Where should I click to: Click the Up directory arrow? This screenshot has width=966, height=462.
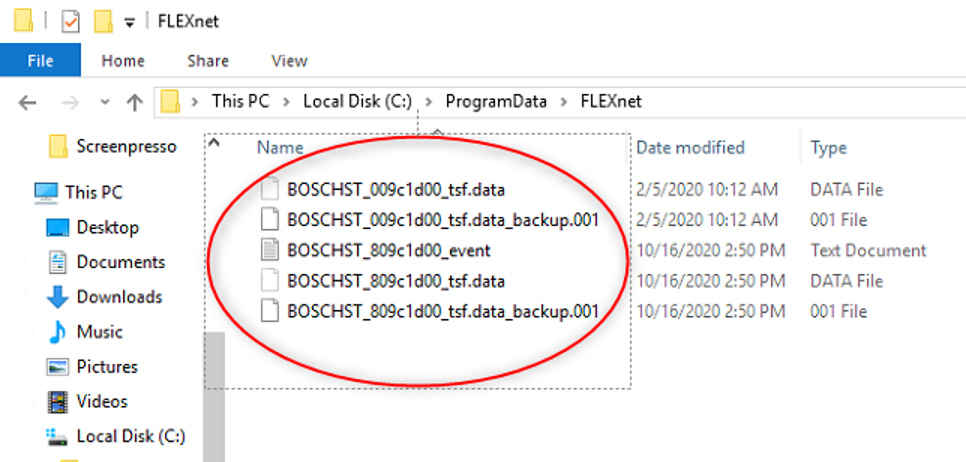point(135,102)
